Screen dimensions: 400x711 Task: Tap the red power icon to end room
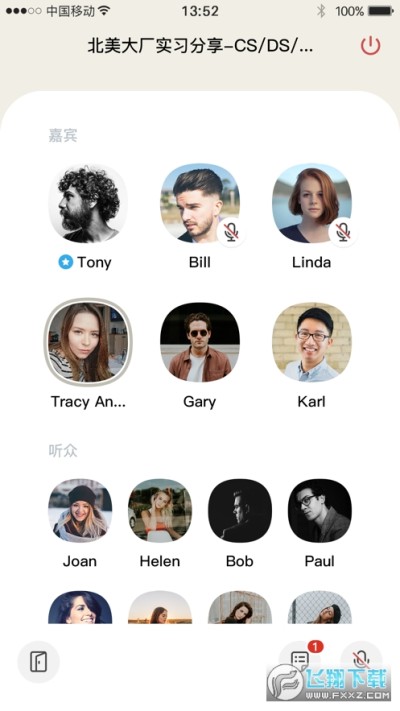click(x=370, y=46)
